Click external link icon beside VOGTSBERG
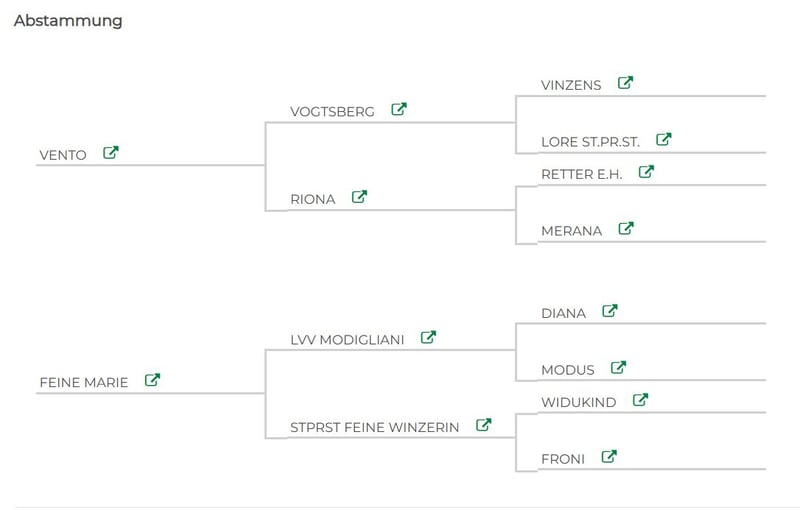 pyautogui.click(x=399, y=110)
